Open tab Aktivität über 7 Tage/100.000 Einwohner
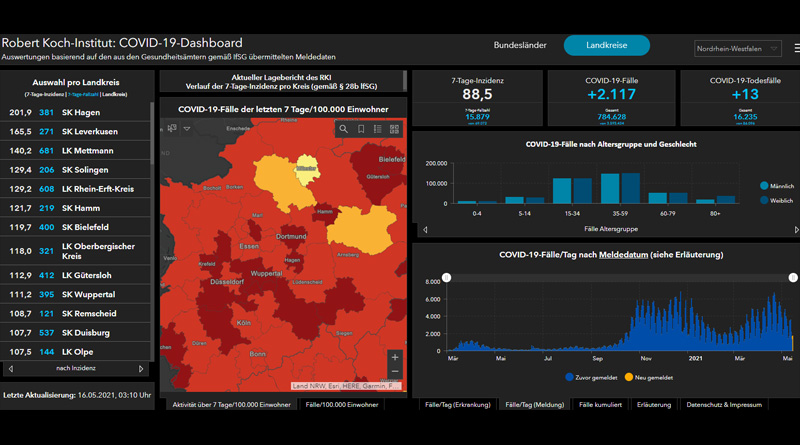Viewport: 800px width, 445px height. pos(231,405)
